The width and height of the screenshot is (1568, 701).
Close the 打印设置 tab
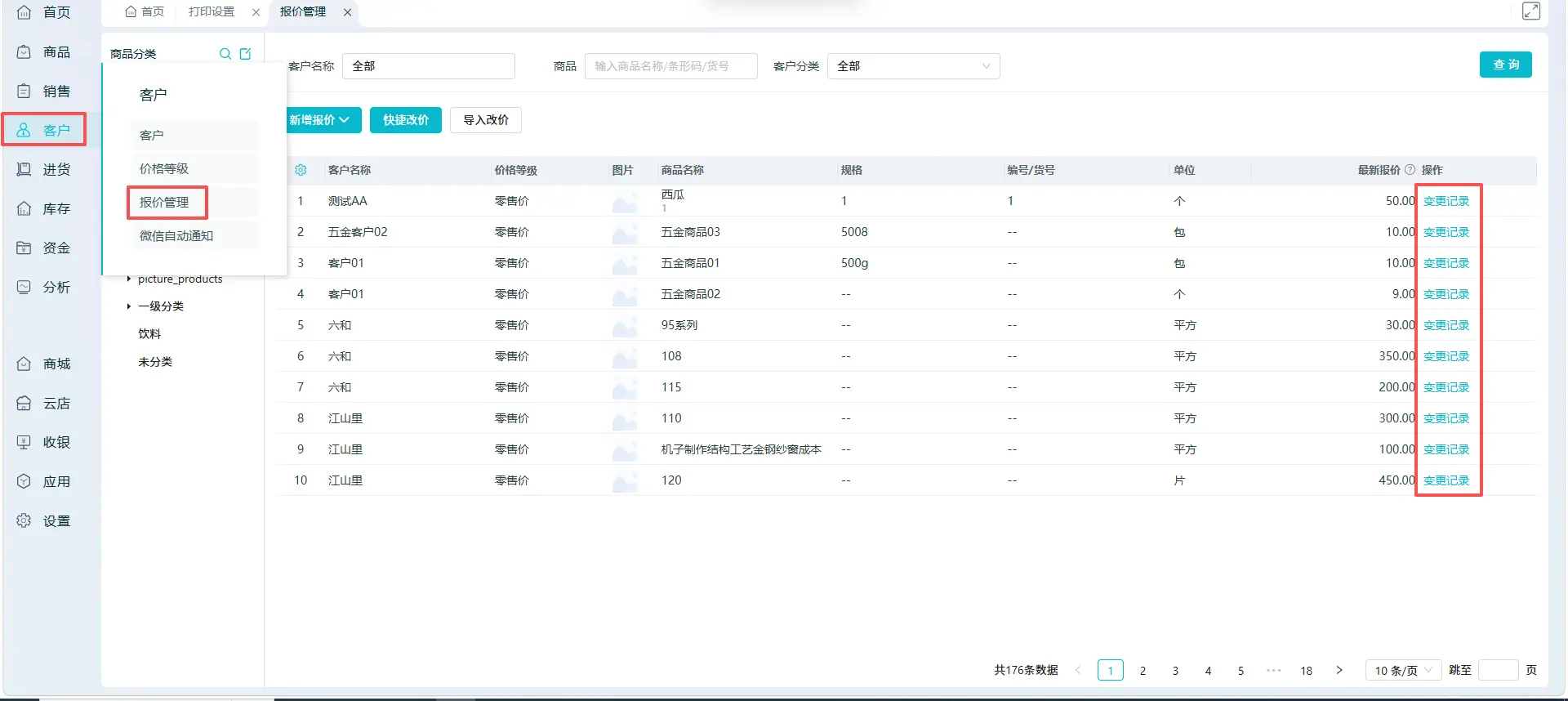tap(256, 12)
